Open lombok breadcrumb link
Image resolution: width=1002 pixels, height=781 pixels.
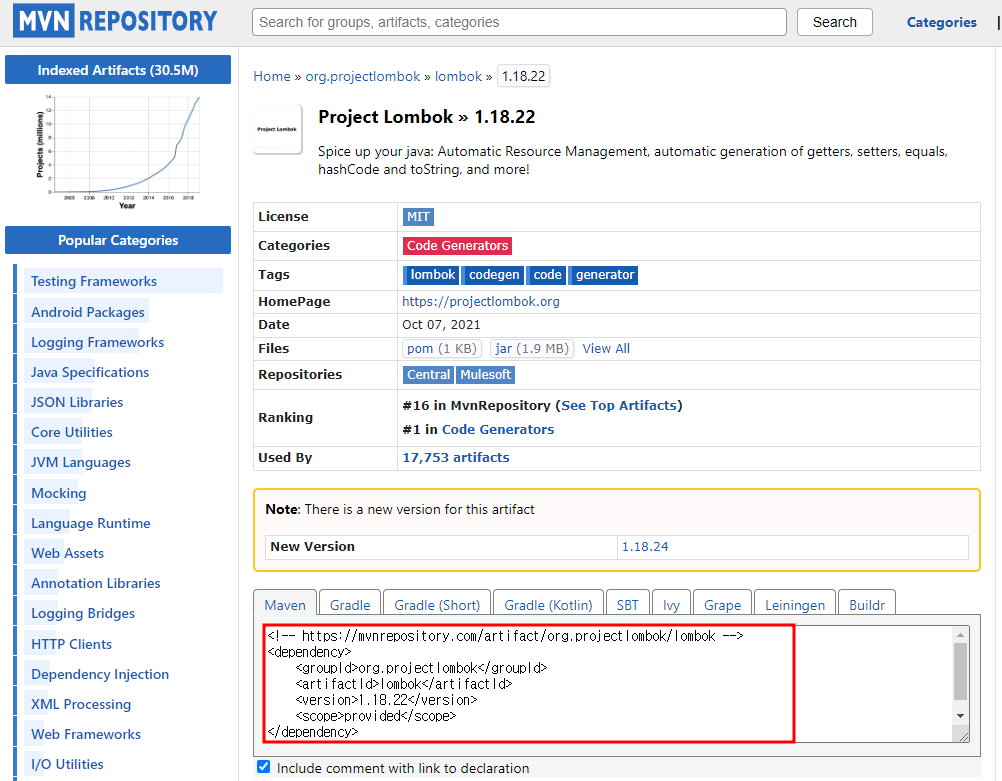458,76
